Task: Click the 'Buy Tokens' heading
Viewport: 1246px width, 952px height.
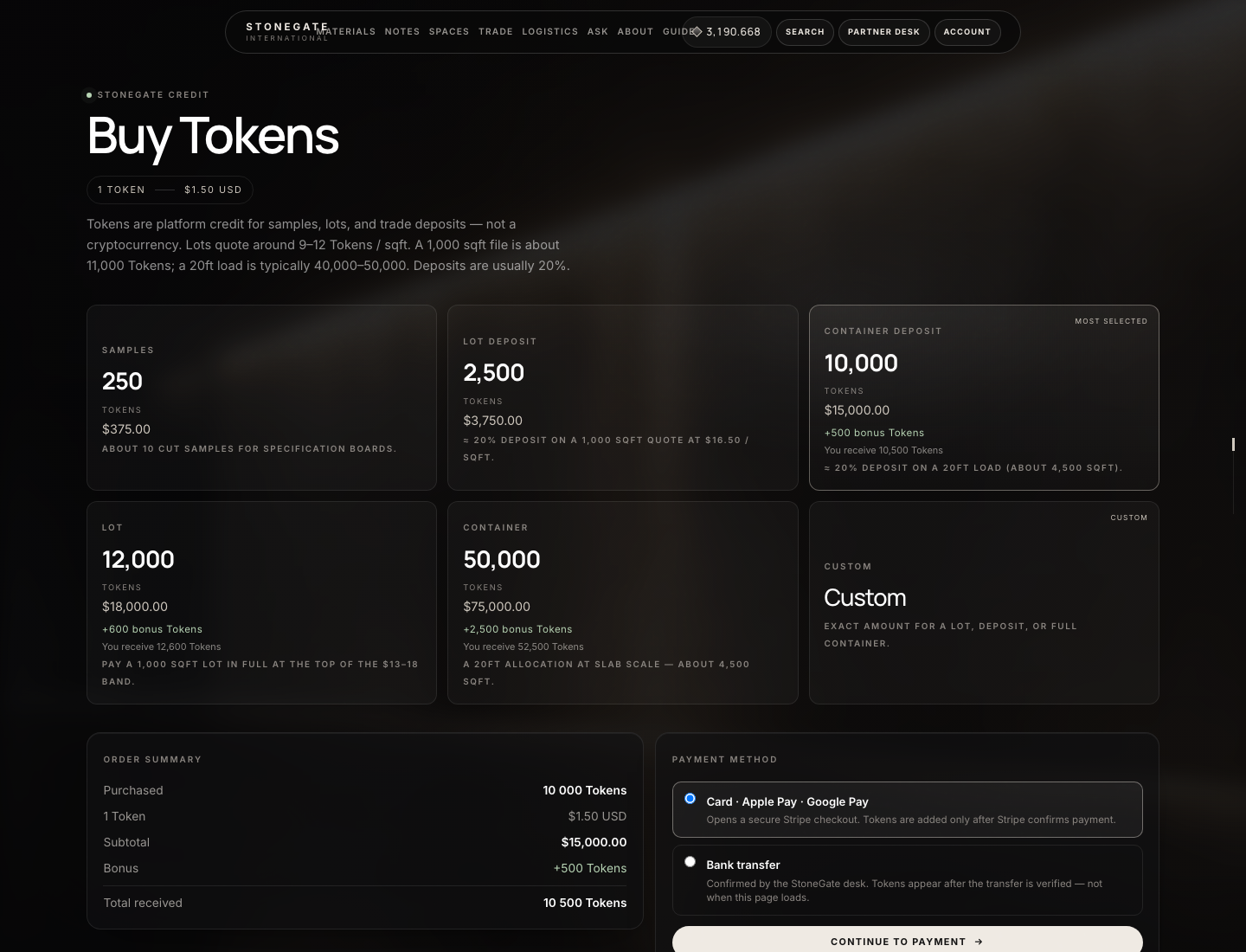Action: click(x=213, y=136)
